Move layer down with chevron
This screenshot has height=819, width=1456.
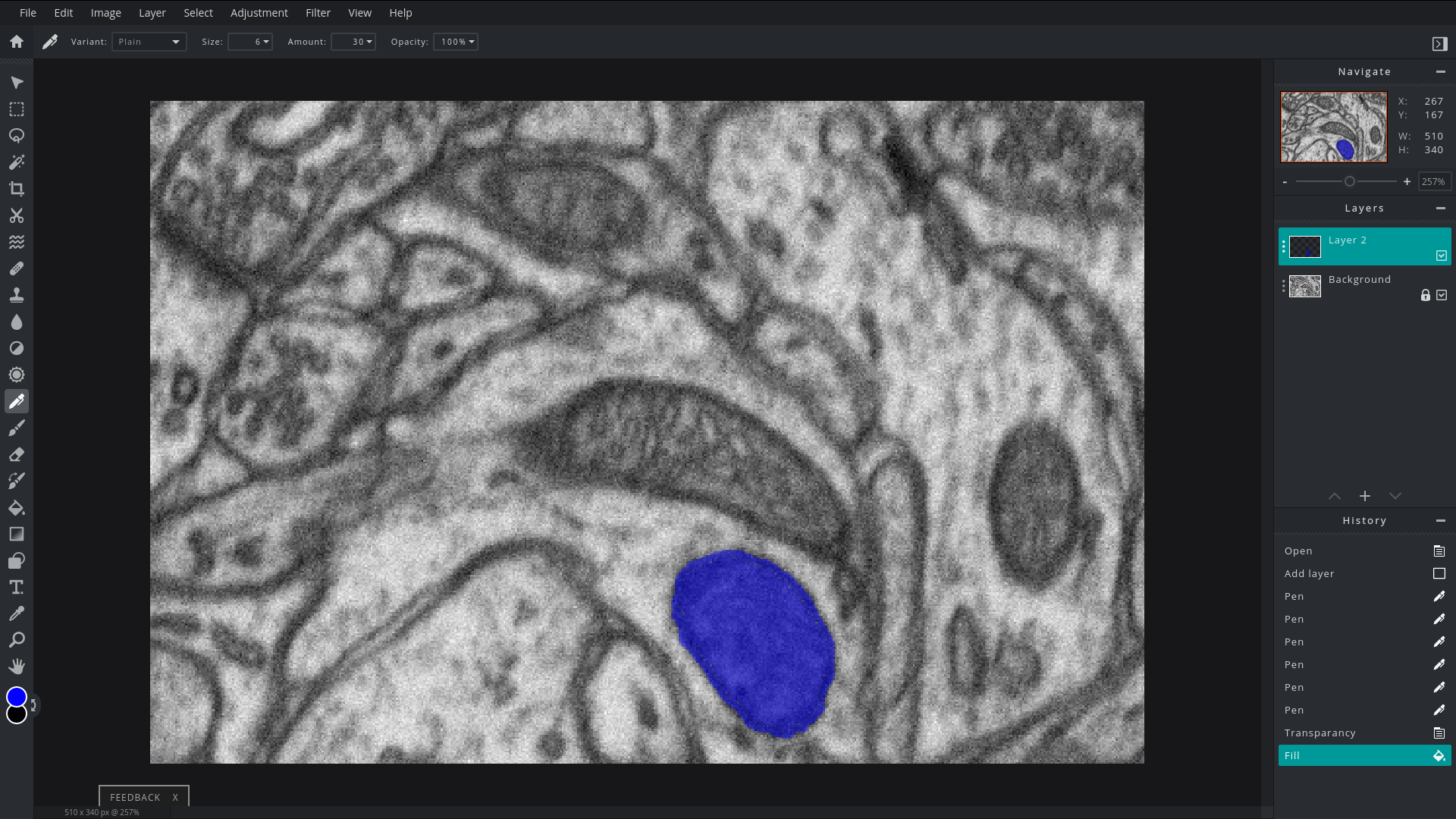1395,496
